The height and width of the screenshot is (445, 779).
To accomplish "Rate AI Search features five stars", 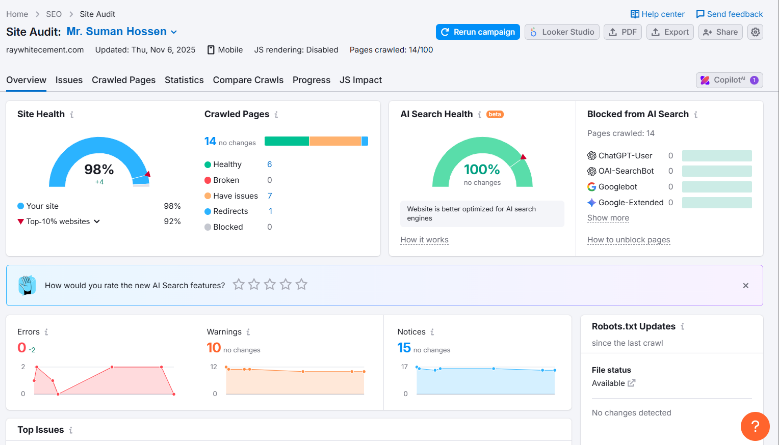I will pyautogui.click(x=301, y=285).
